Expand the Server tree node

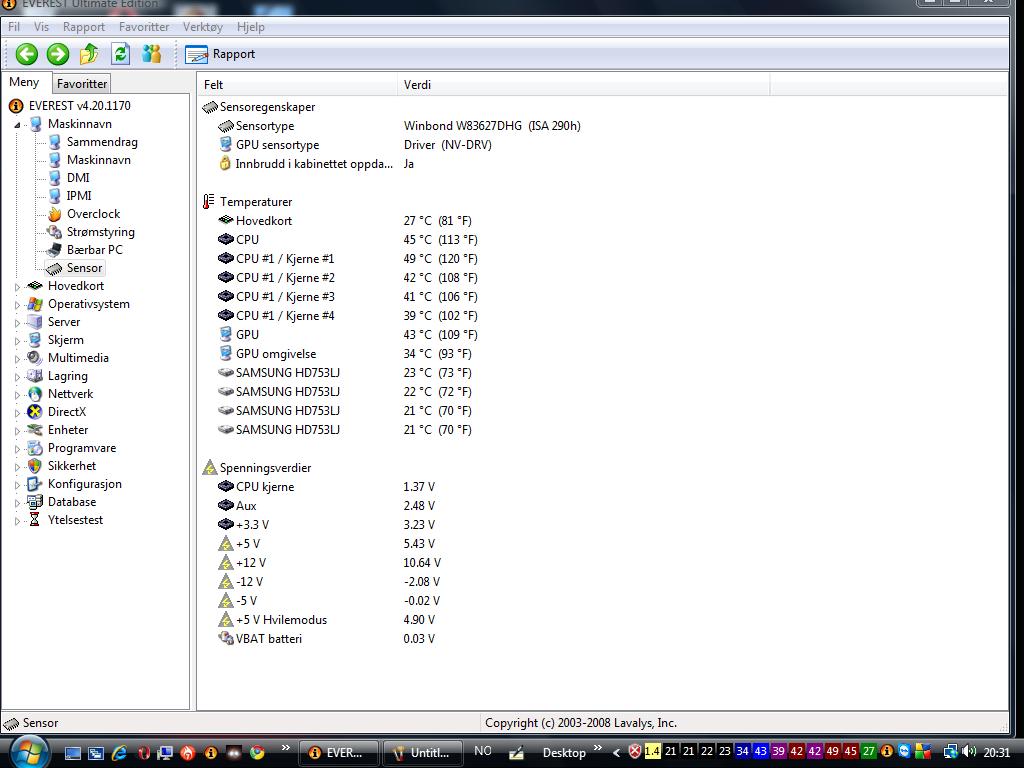click(18, 323)
